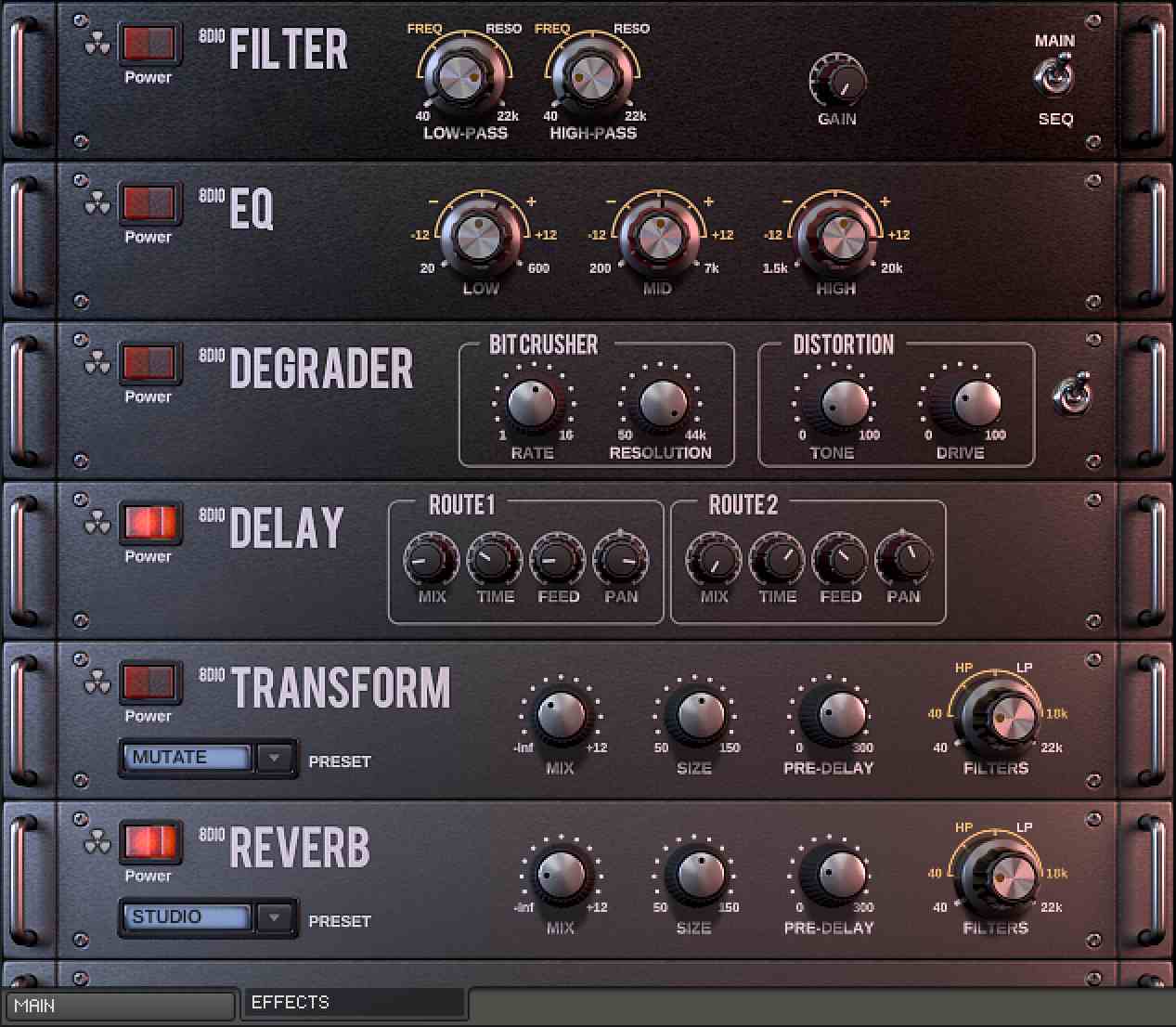Click the three-dot icon beside Filter power

(x=97, y=45)
